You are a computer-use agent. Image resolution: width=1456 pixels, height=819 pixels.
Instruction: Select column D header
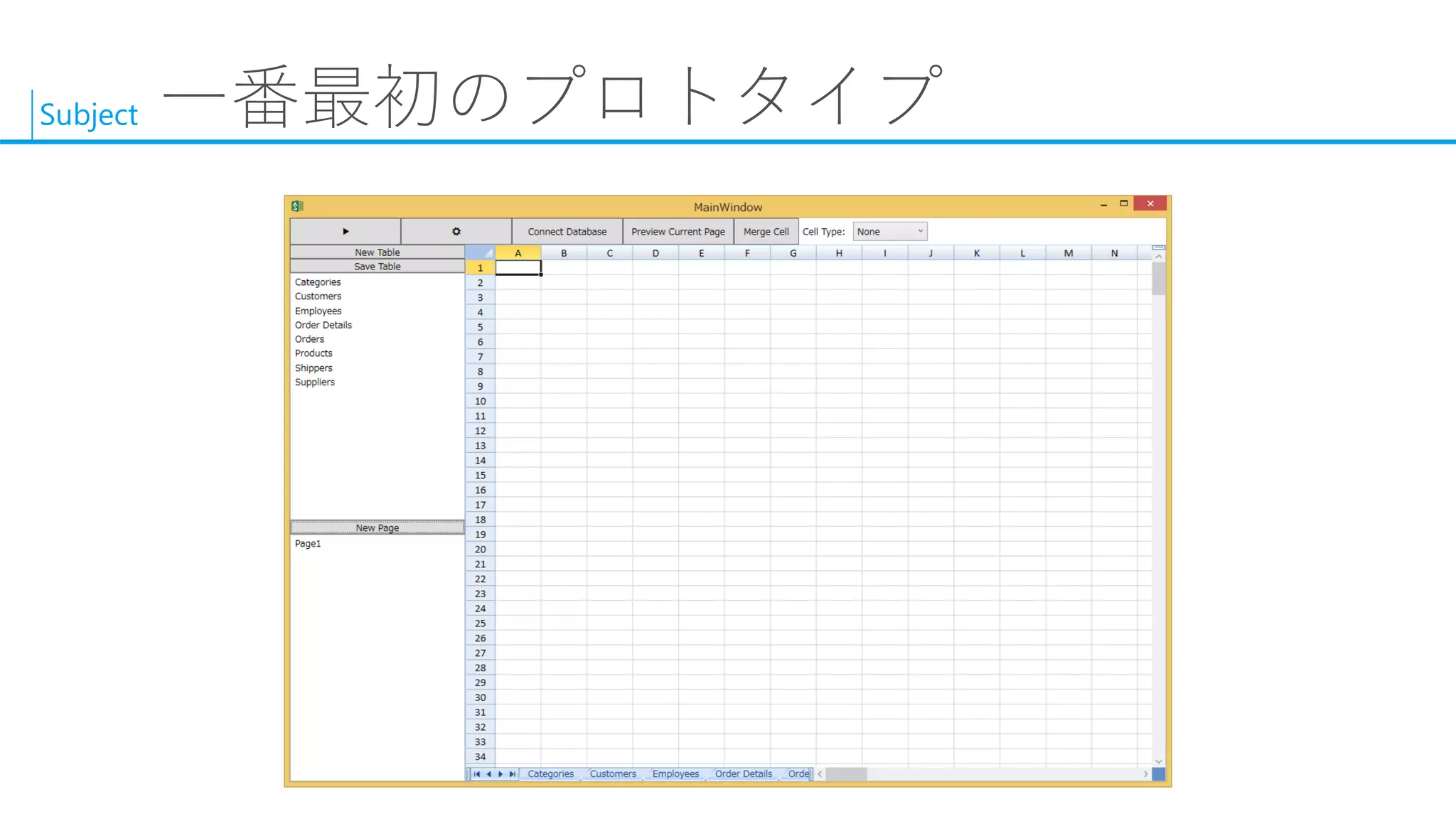coord(655,253)
